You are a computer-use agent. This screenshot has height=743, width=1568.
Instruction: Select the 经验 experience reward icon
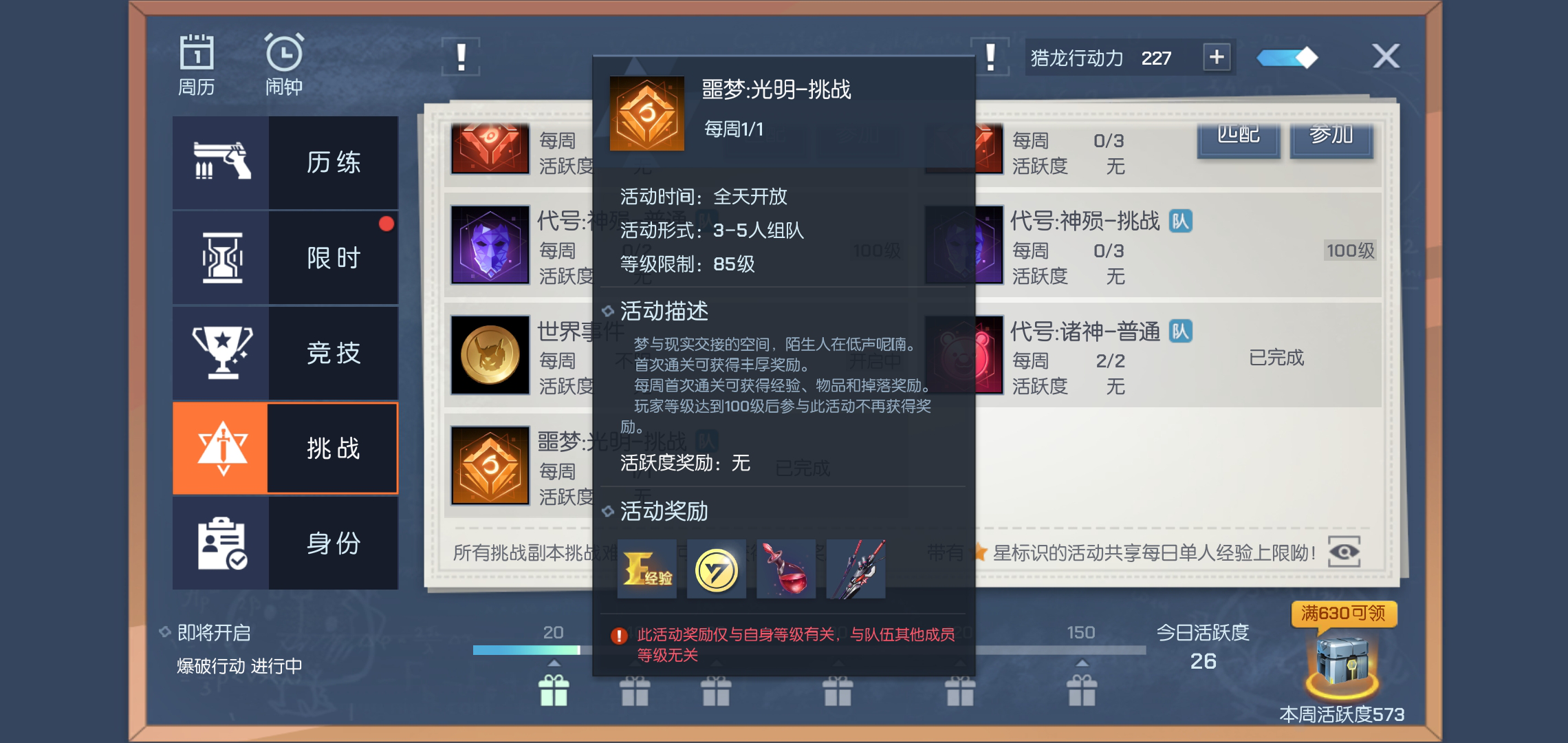[x=647, y=569]
